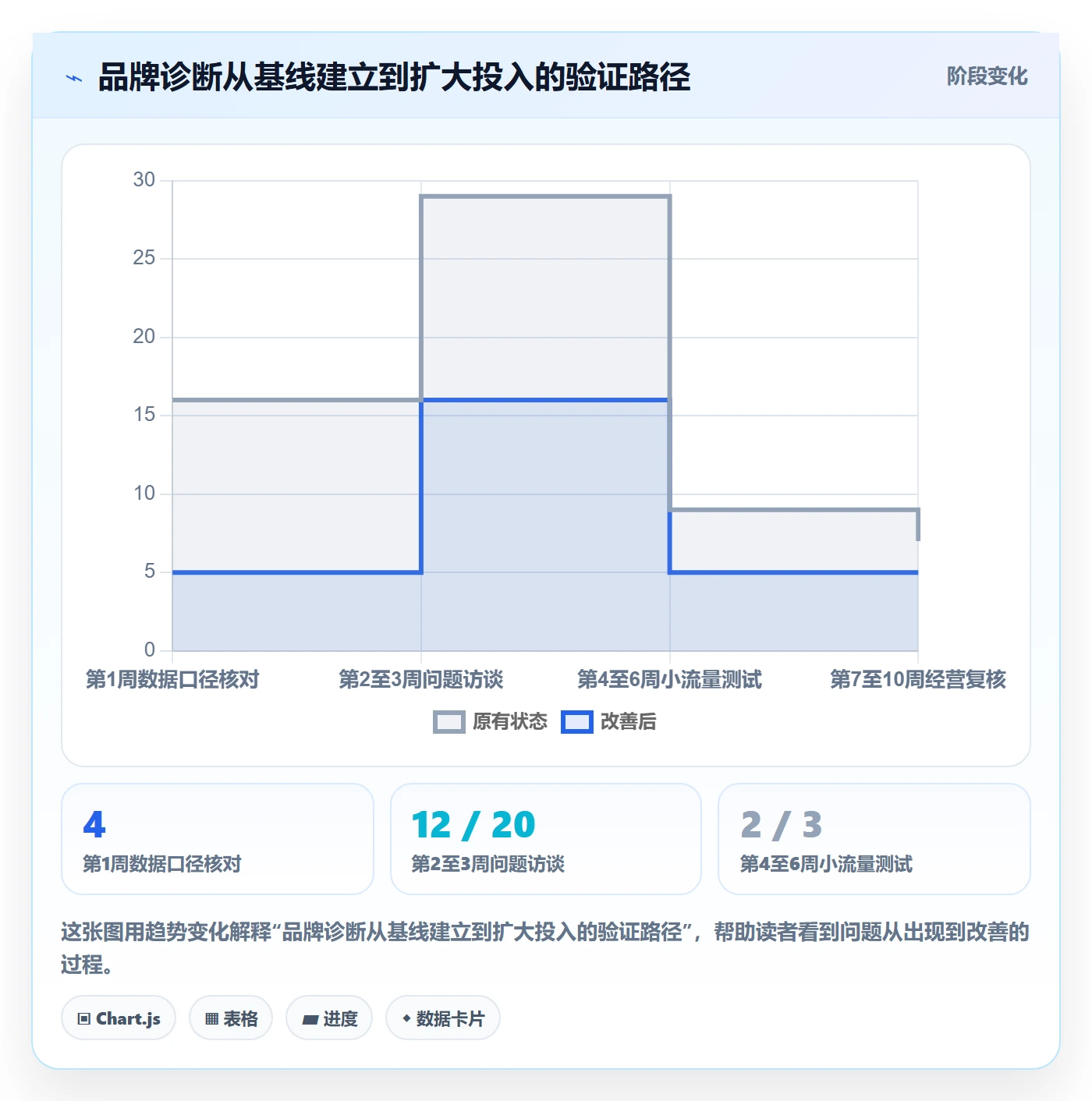Click the y-axis value 10

tap(144, 494)
